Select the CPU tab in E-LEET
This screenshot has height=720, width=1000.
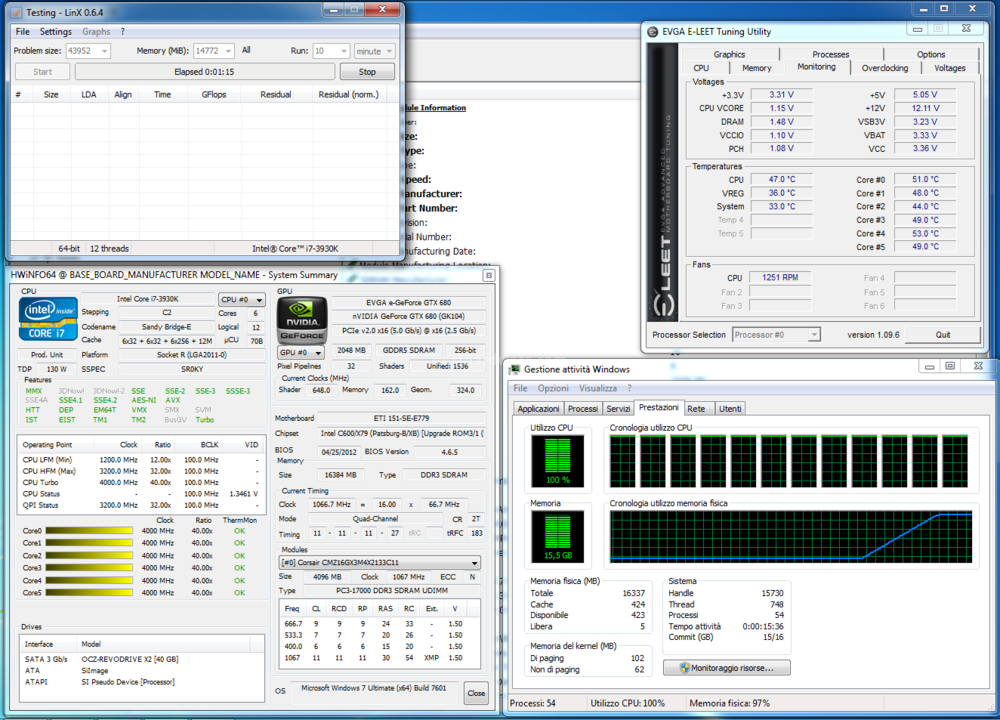(x=701, y=68)
